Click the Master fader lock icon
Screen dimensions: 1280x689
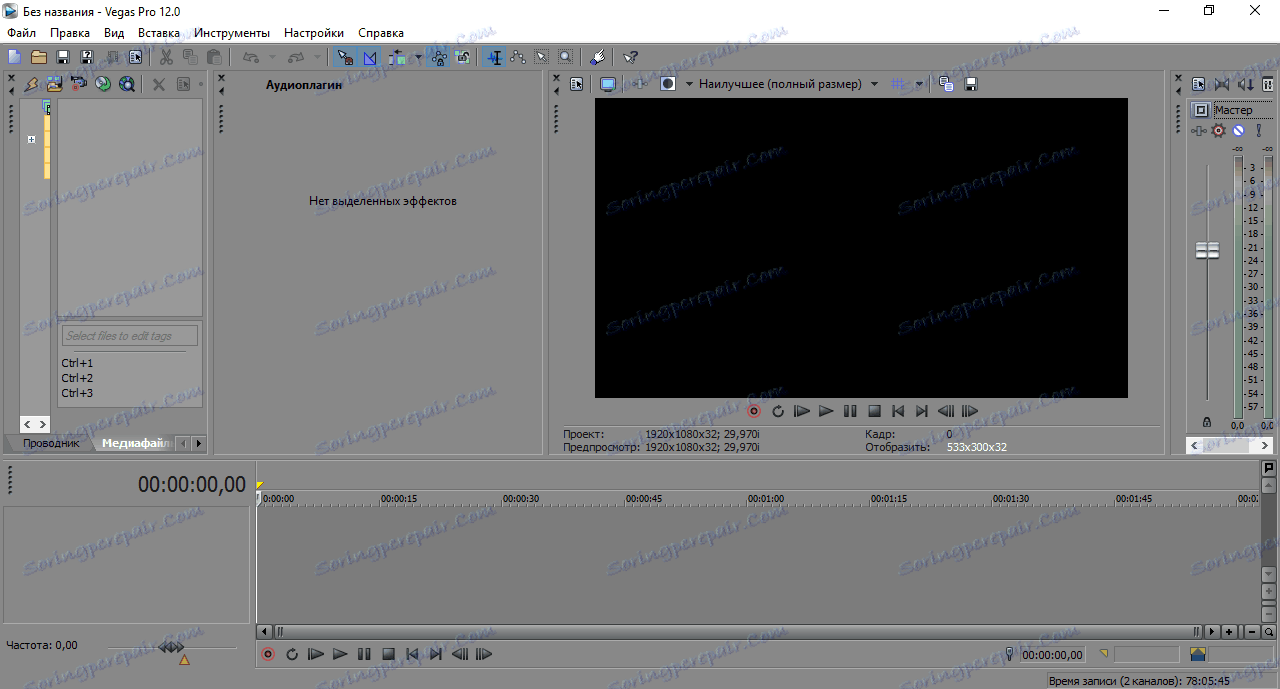[1207, 423]
